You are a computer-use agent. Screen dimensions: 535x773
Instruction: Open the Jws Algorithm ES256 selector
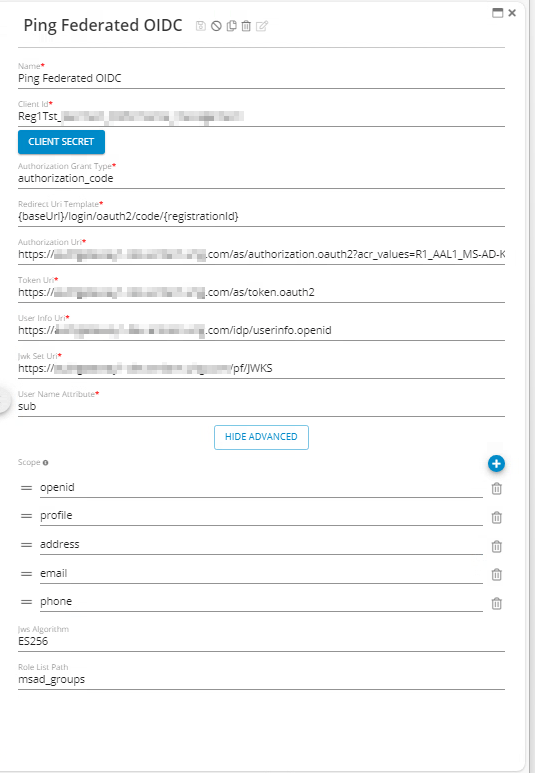[x=261, y=641]
